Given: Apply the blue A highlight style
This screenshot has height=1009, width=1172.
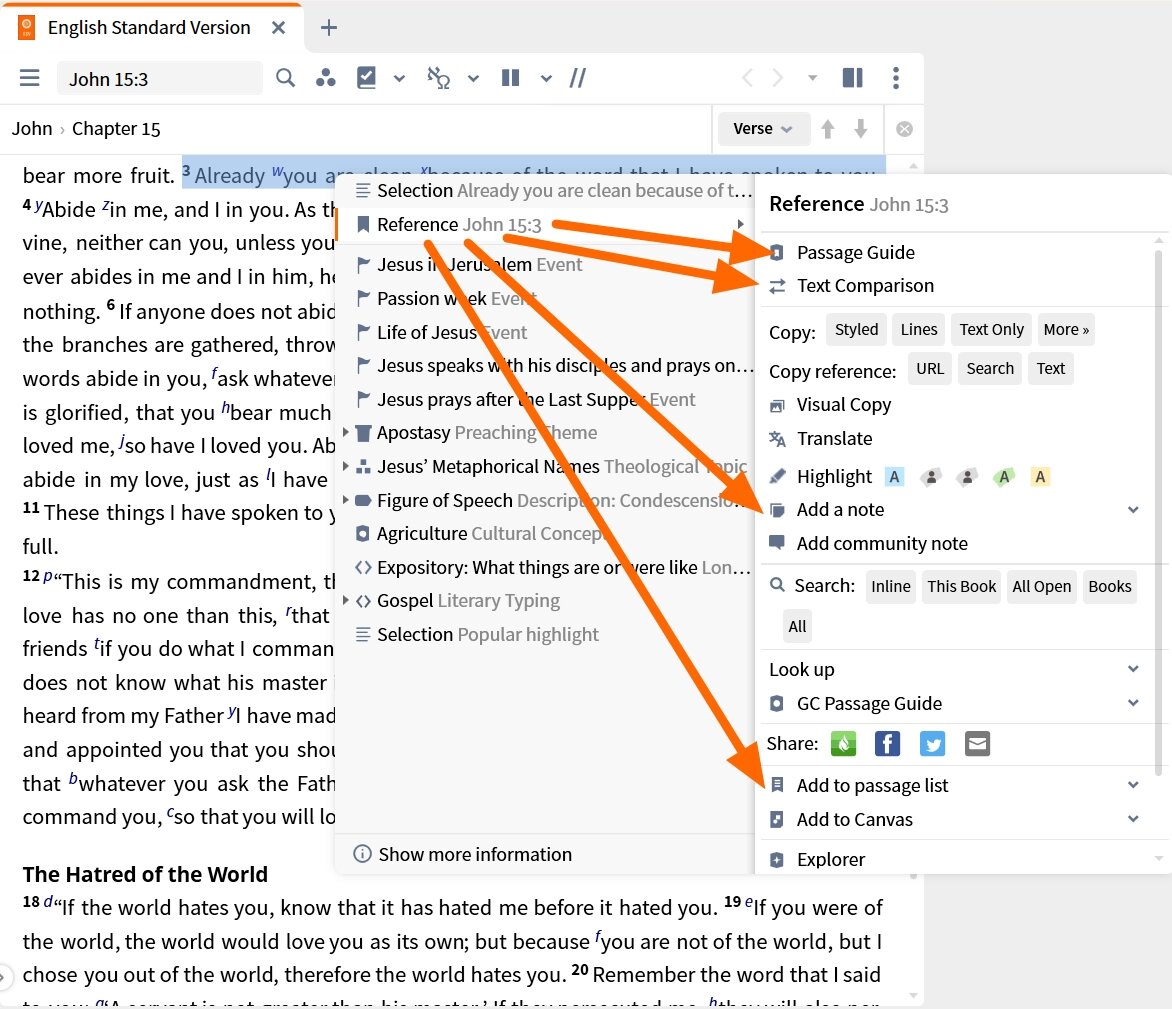Looking at the screenshot, I should tap(894, 477).
